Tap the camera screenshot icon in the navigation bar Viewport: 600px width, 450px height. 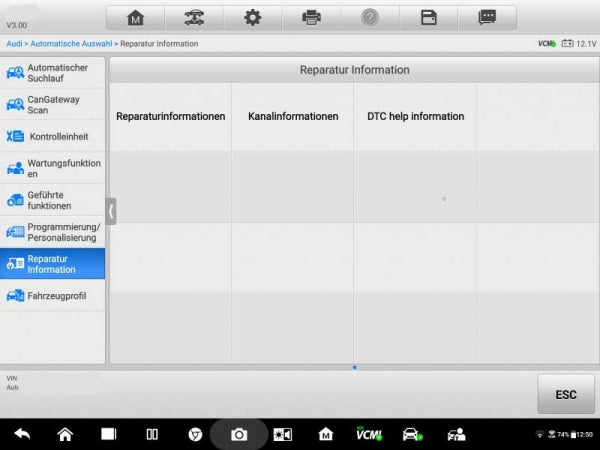(x=239, y=435)
